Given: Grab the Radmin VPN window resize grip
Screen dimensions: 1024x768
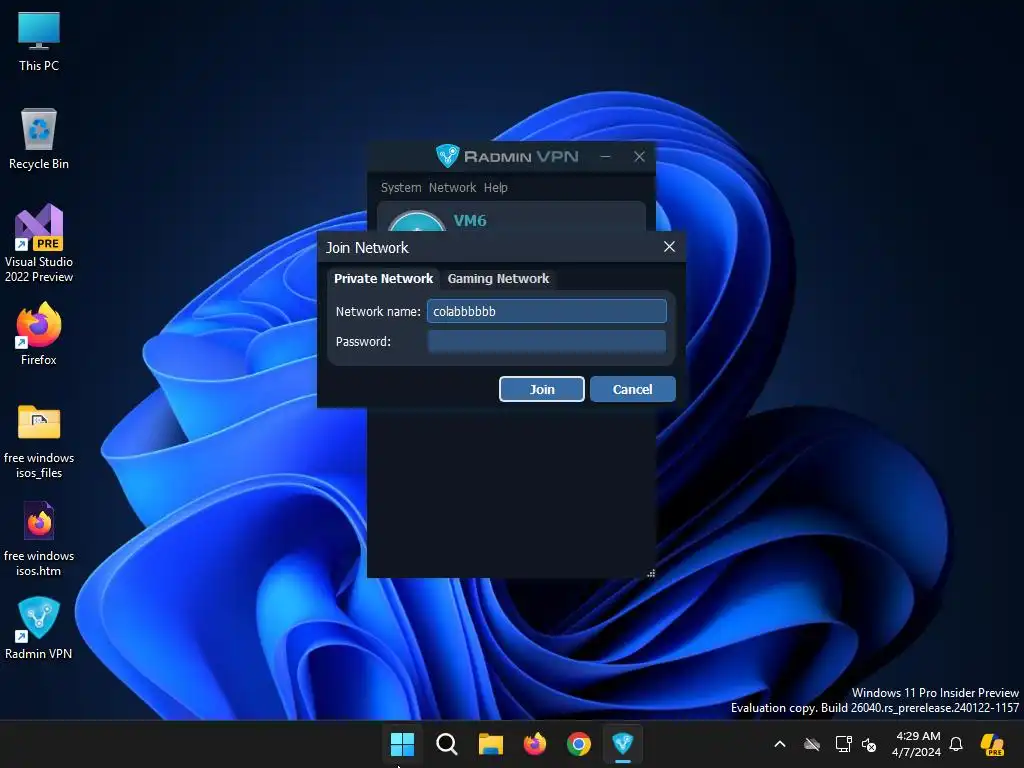Looking at the screenshot, I should [x=650, y=573].
